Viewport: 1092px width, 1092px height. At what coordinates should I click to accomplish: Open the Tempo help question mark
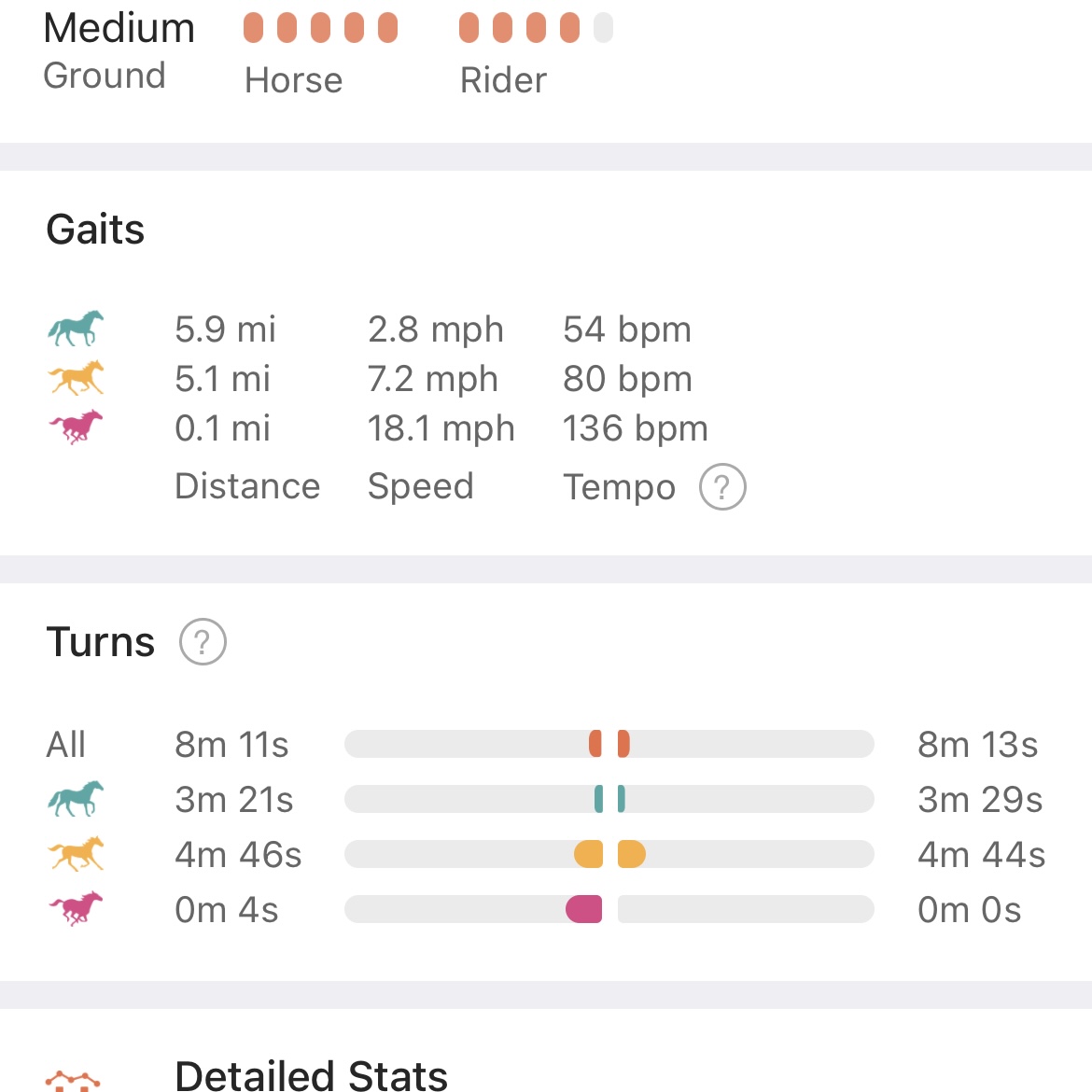click(722, 487)
